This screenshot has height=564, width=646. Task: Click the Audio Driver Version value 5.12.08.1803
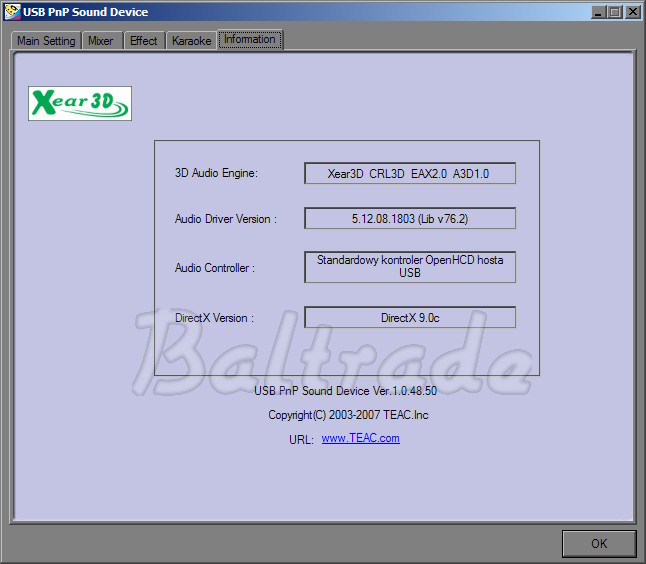pos(410,218)
